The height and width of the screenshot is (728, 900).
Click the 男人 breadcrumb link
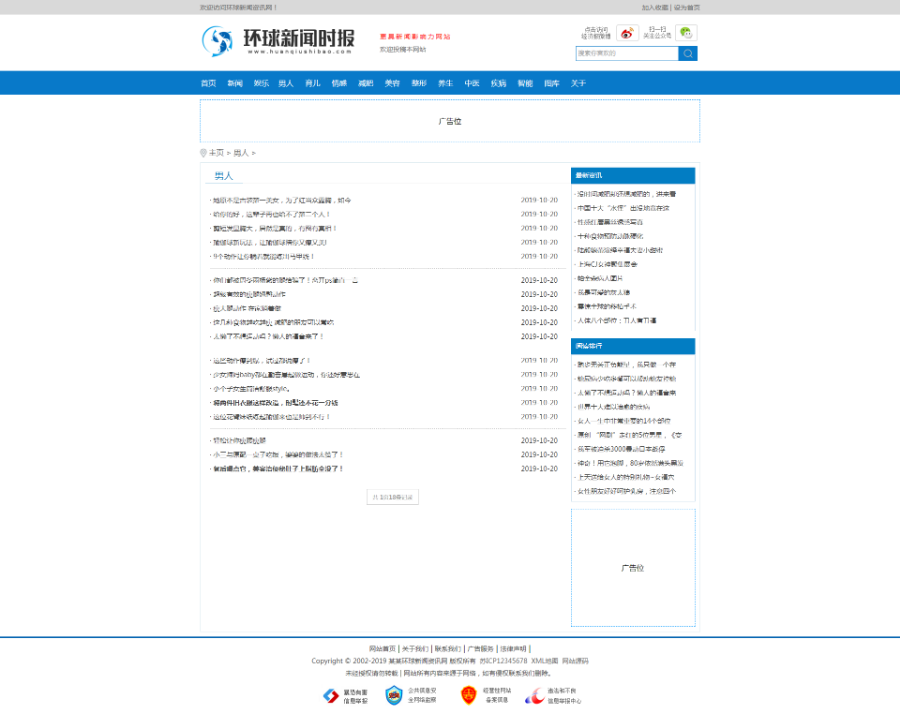(241, 153)
